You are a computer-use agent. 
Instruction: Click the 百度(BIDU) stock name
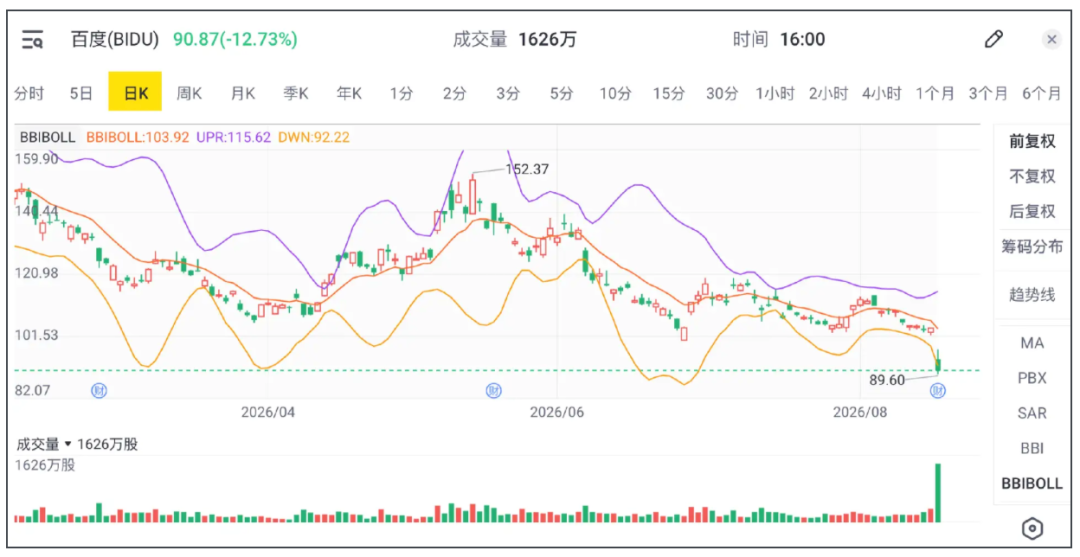pyautogui.click(x=114, y=39)
